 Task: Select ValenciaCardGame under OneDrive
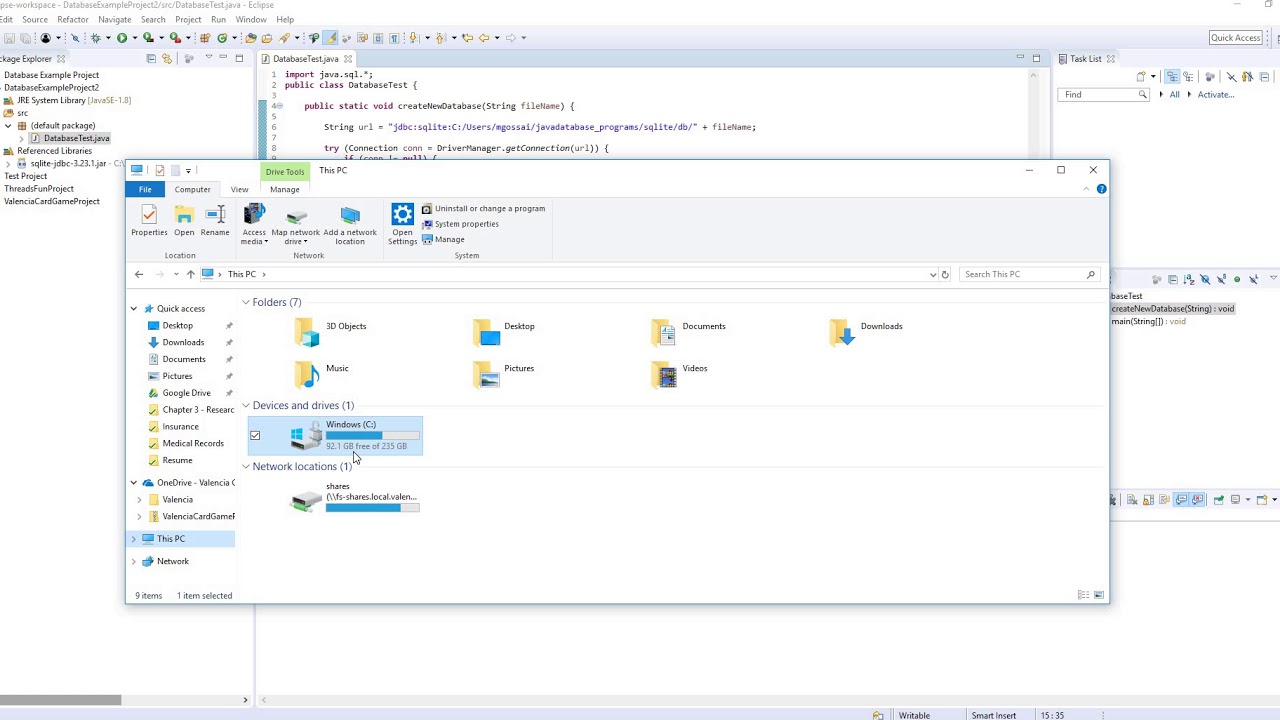pyautogui.click(x=198, y=516)
